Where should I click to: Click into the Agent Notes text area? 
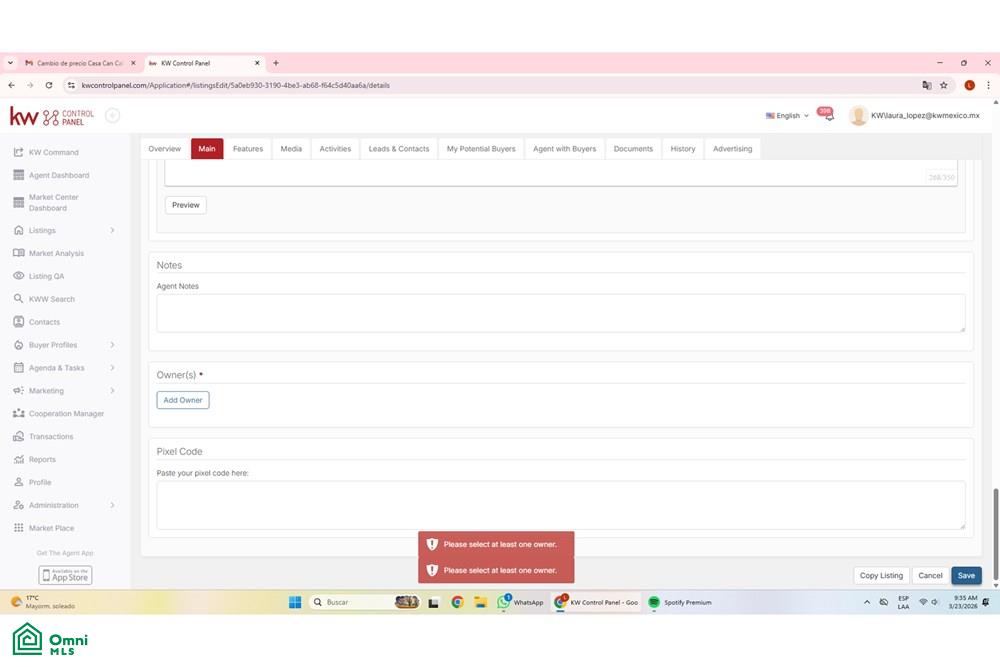561,313
